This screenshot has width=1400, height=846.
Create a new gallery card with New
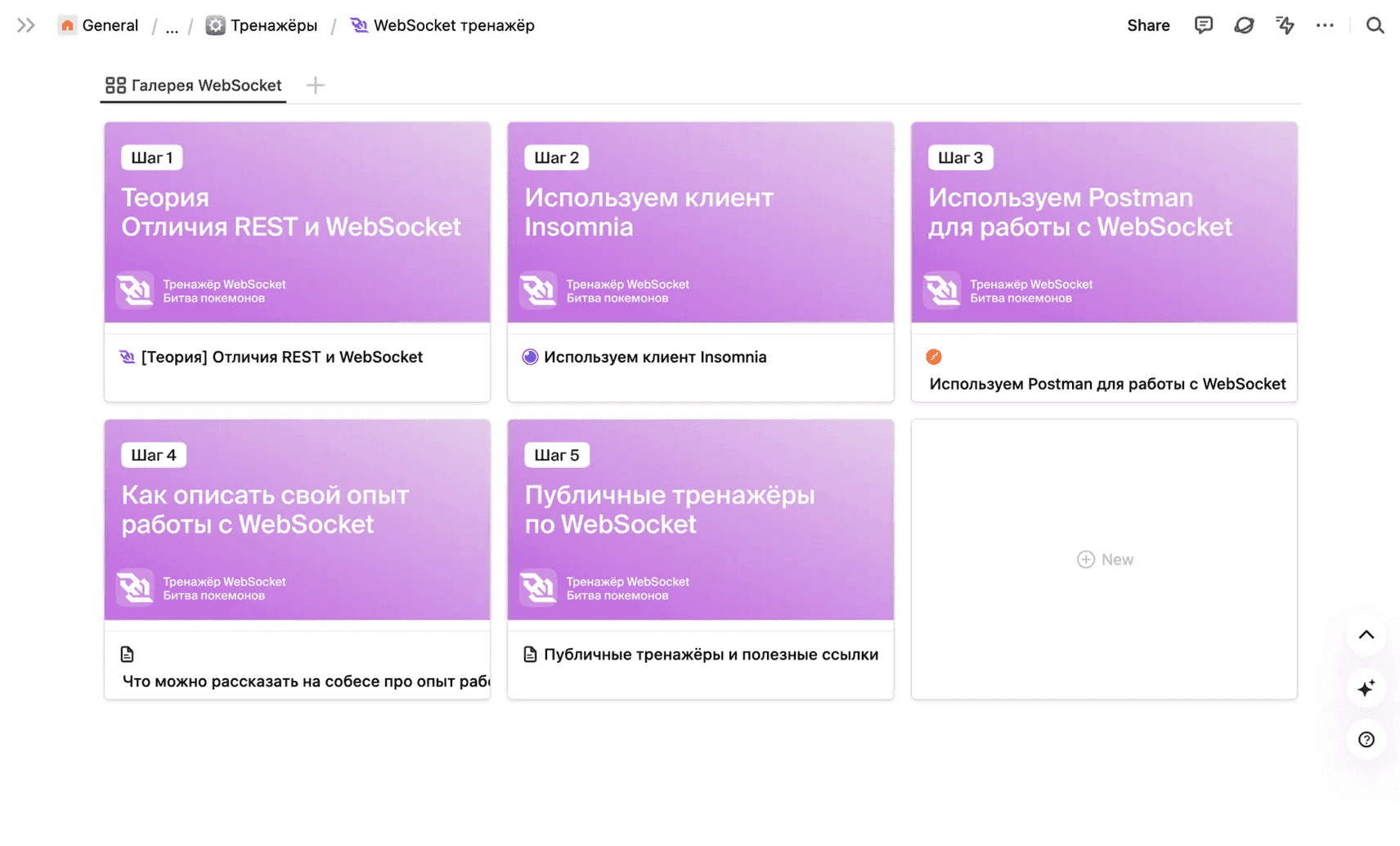pos(1104,560)
